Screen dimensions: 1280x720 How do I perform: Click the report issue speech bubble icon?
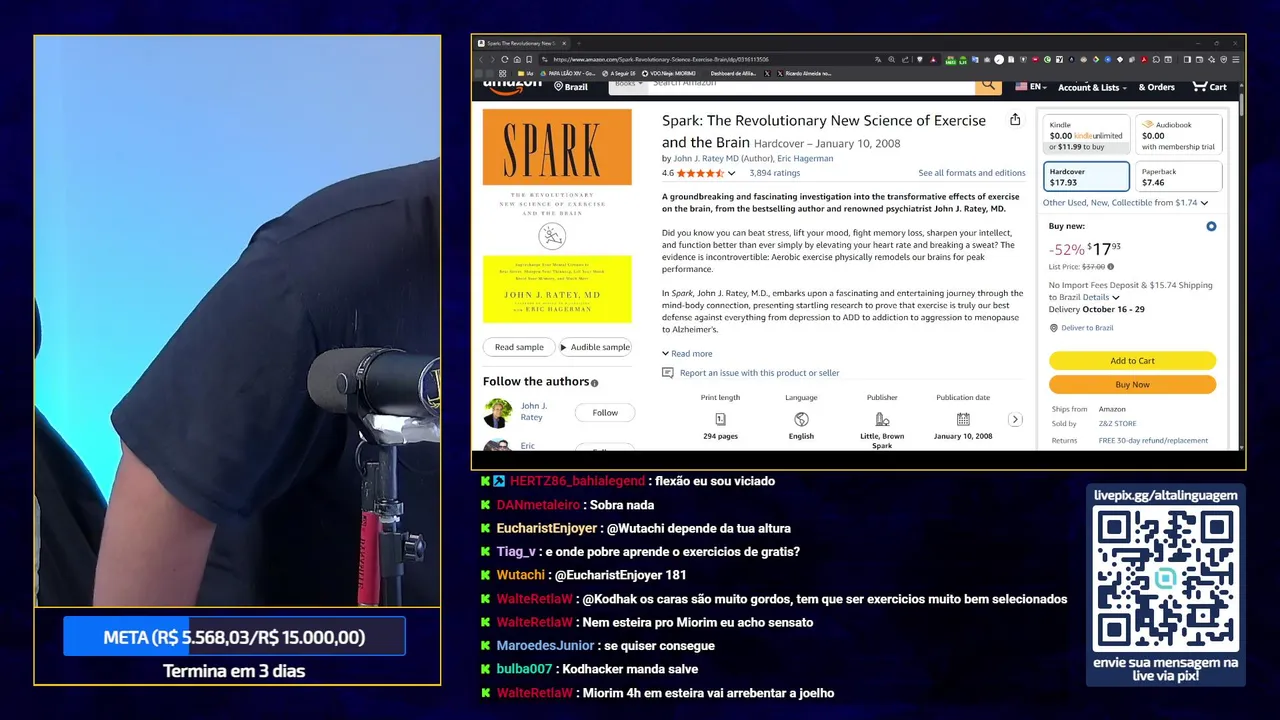(x=668, y=373)
